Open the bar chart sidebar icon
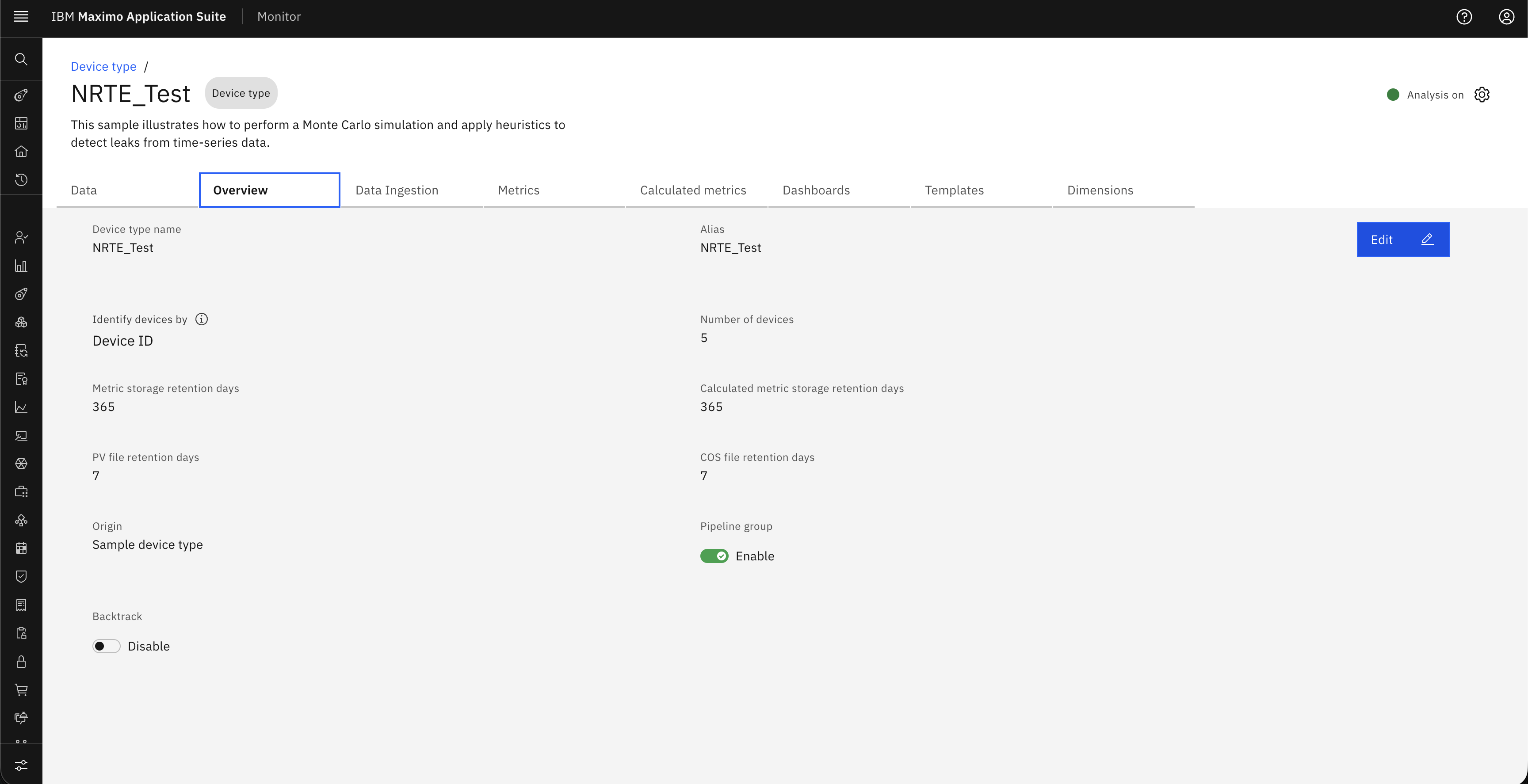The width and height of the screenshot is (1528, 784). 21,266
